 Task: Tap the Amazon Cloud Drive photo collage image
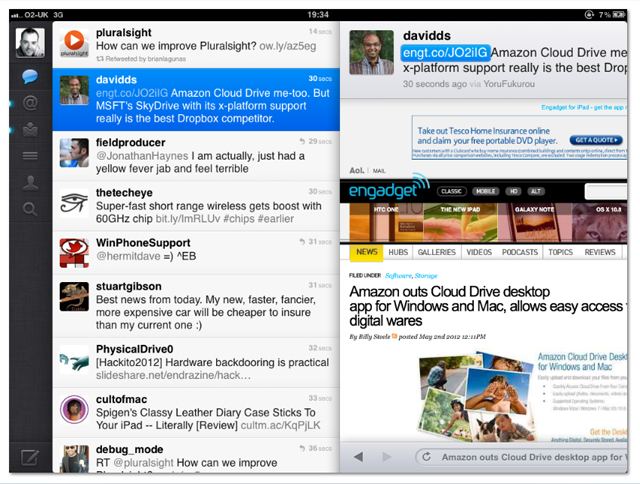click(476, 395)
